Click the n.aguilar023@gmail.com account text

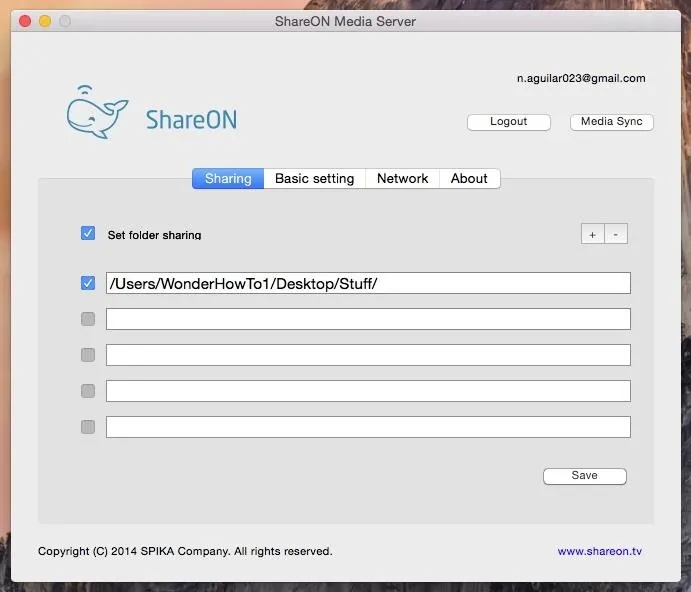click(x=581, y=78)
